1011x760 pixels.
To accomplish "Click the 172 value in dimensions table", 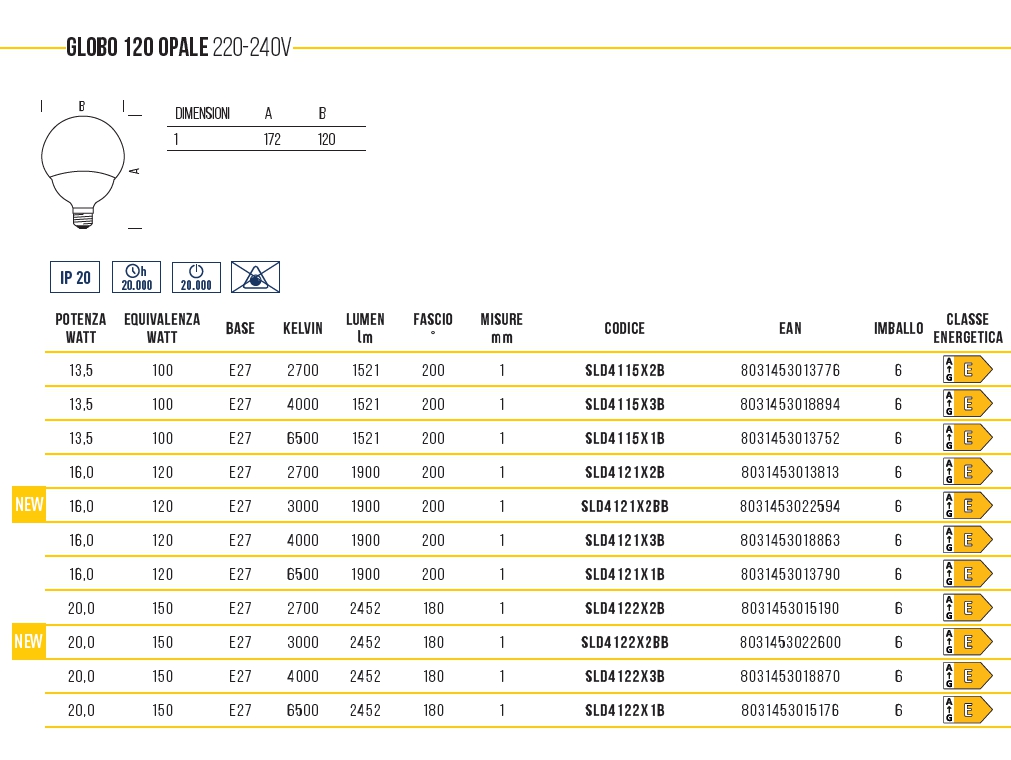I will point(272,140).
